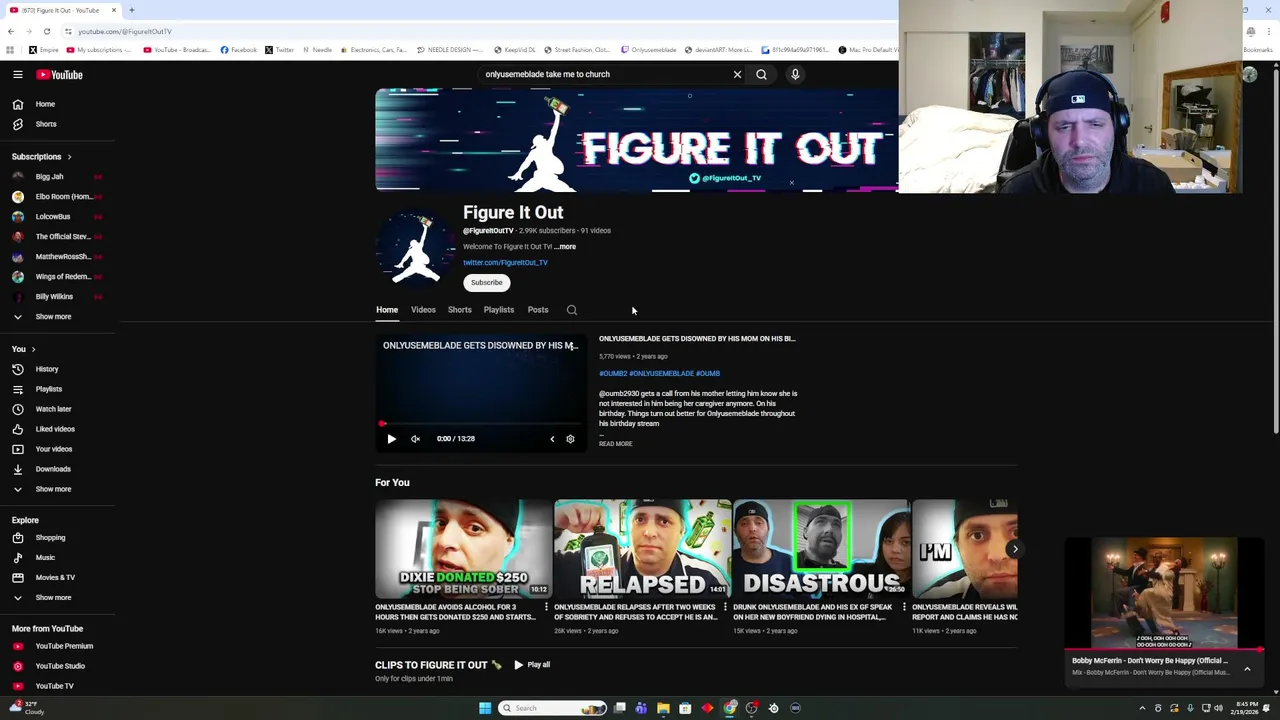
Task: Open featured video settings gear
Action: point(570,439)
